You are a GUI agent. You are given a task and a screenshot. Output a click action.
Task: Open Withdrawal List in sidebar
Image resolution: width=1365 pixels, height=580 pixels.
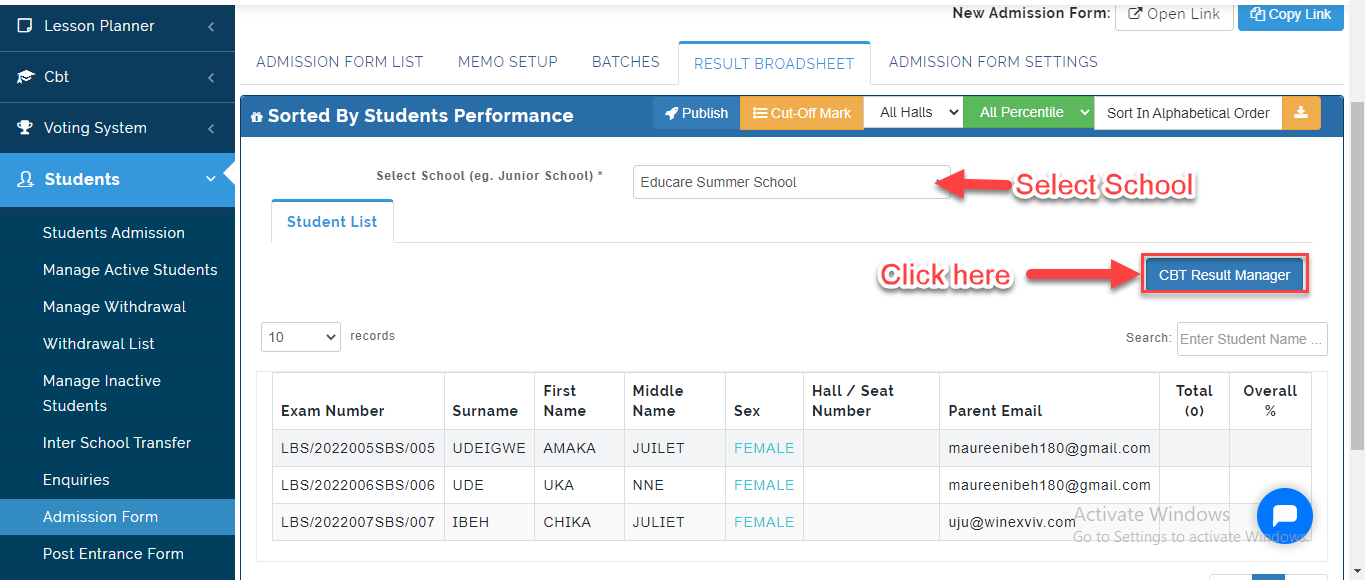[x=99, y=344]
